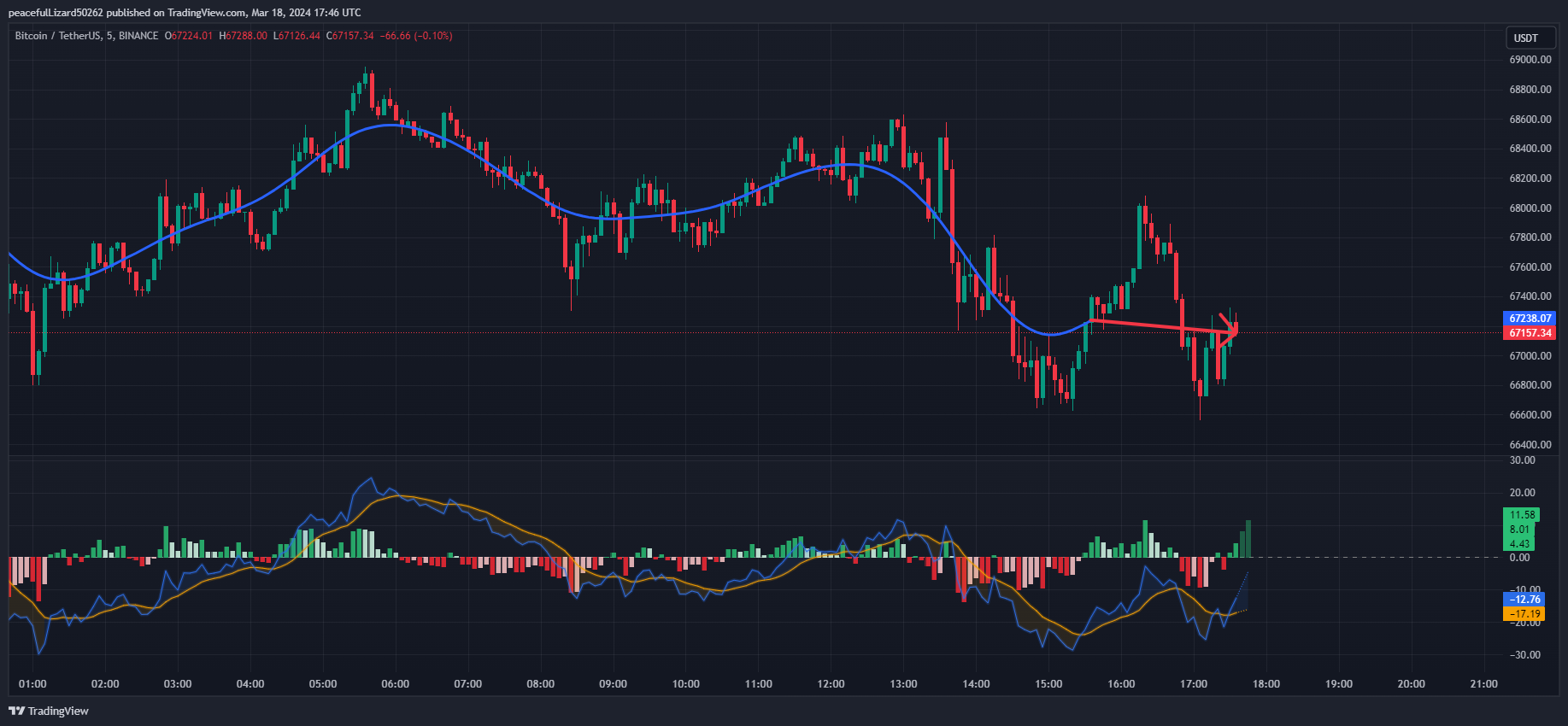Click the 03:00 time axis label
Viewport: 1568px width, 726px height.
[178, 684]
